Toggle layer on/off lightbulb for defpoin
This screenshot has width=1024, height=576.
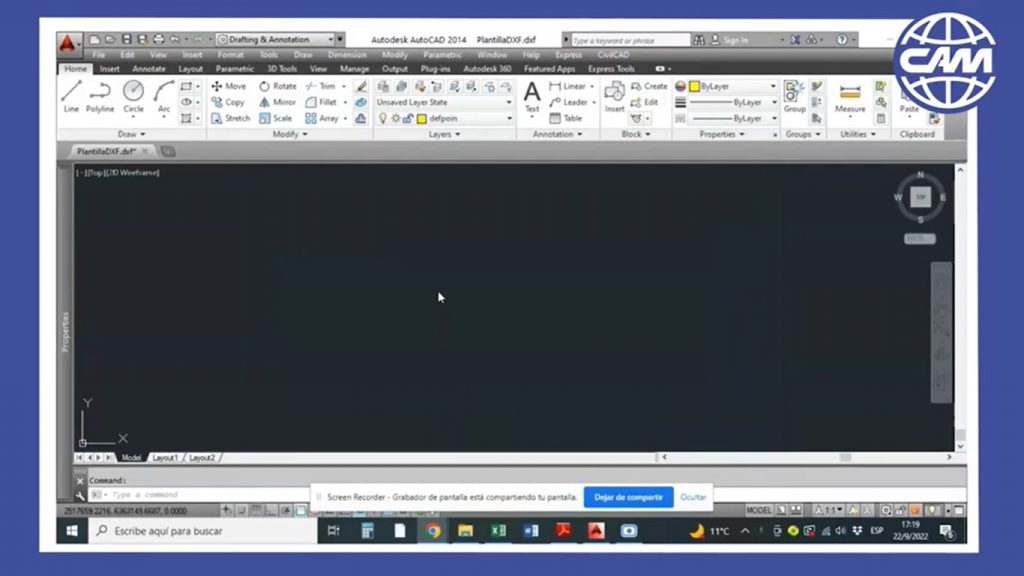click(383, 118)
